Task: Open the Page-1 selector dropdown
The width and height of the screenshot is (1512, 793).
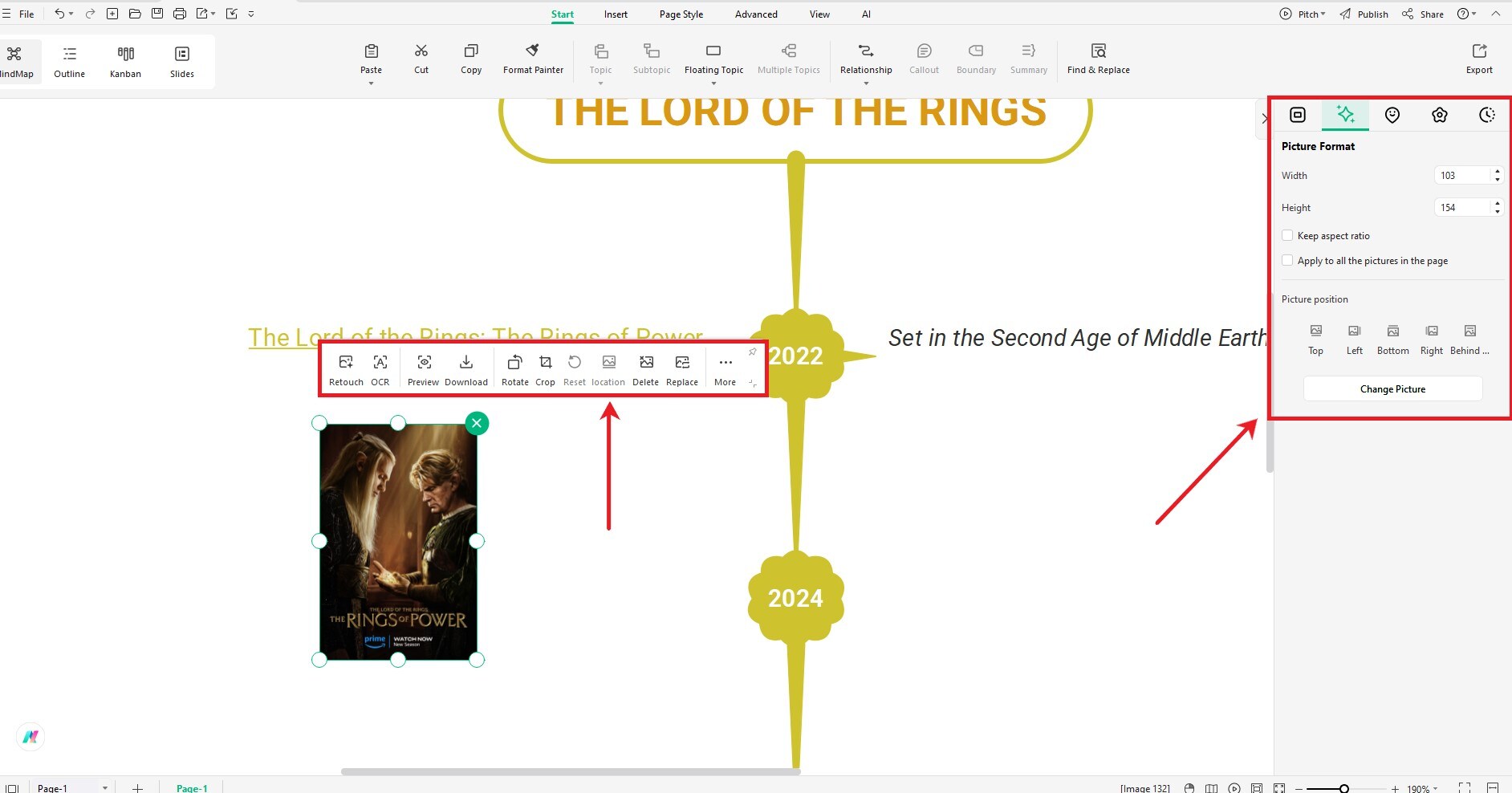Action: (x=105, y=788)
